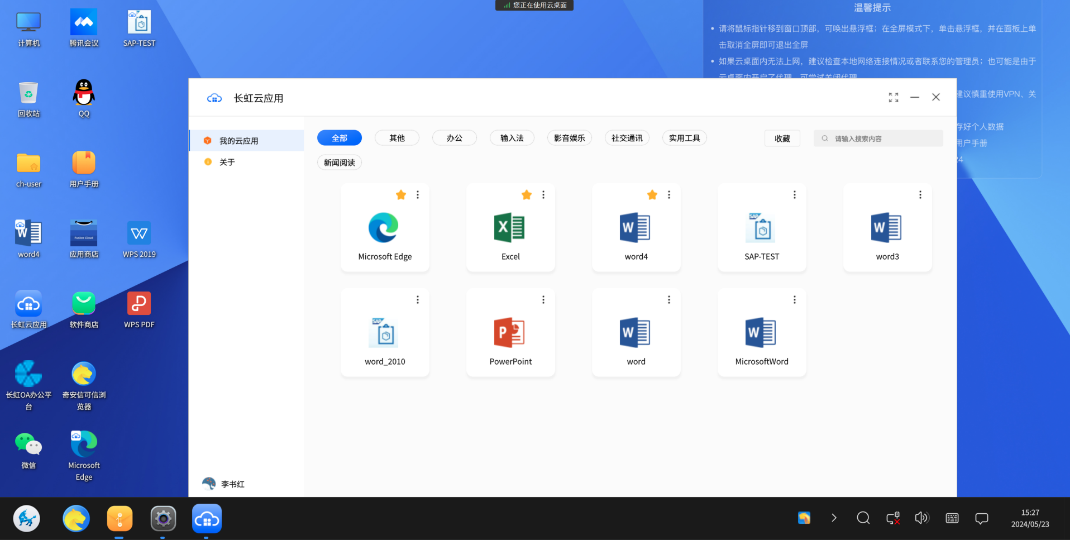
Task: Open the 回收站 desktop icon
Action: (x=29, y=99)
